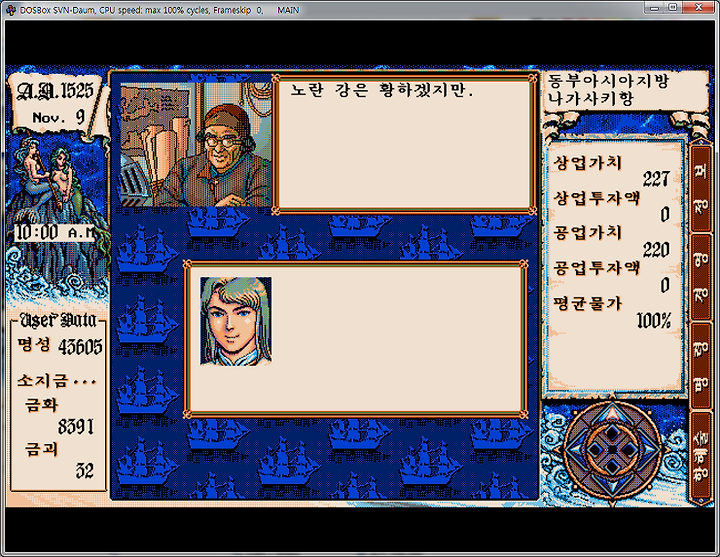Minimize the DOSBox window
The height and width of the screenshot is (557, 720).
click(x=655, y=7)
